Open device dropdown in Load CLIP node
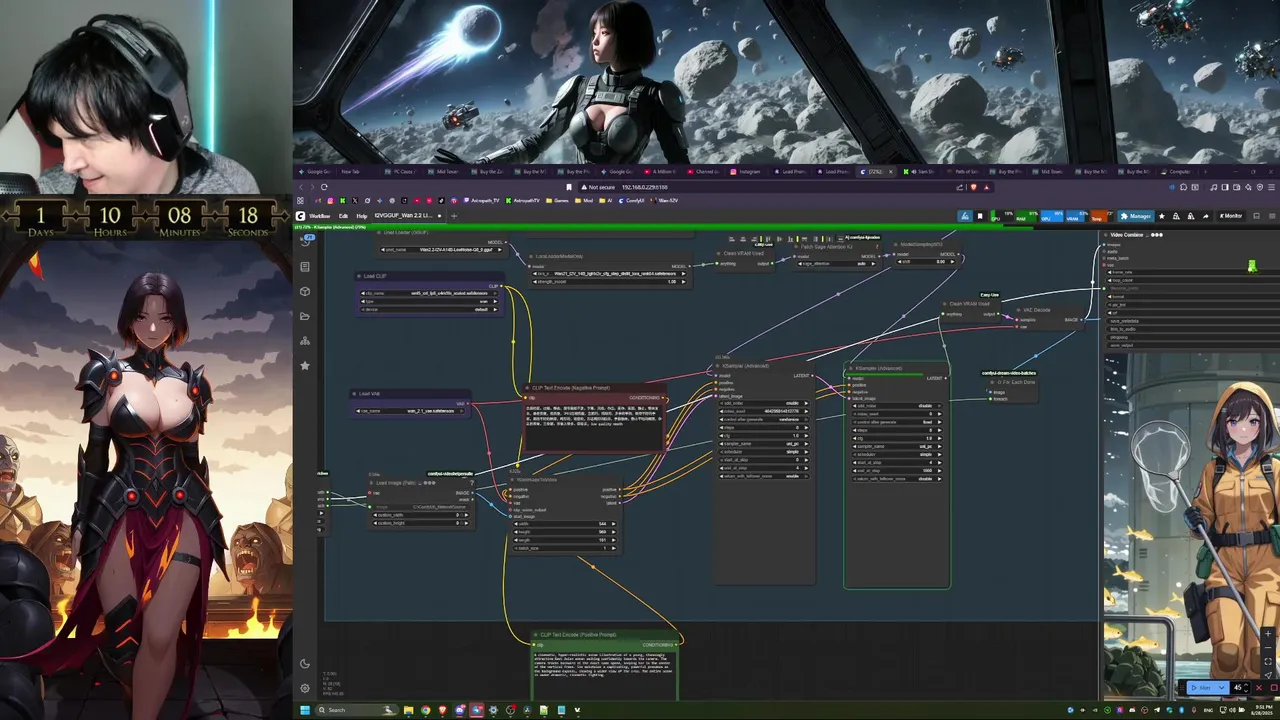This screenshot has height=720, width=1280. [429, 310]
